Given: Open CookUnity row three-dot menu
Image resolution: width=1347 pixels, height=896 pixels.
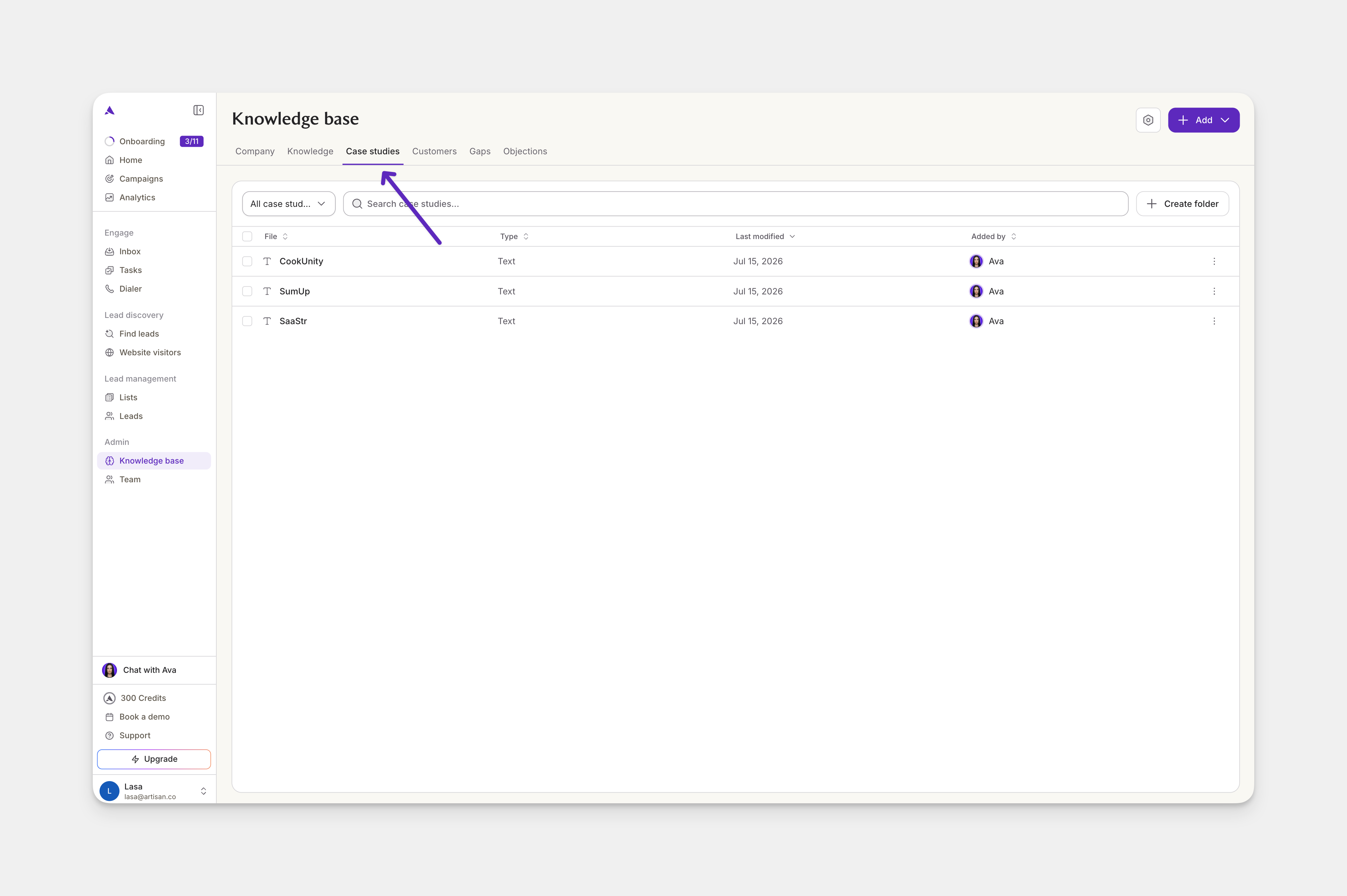Looking at the screenshot, I should tap(1214, 261).
